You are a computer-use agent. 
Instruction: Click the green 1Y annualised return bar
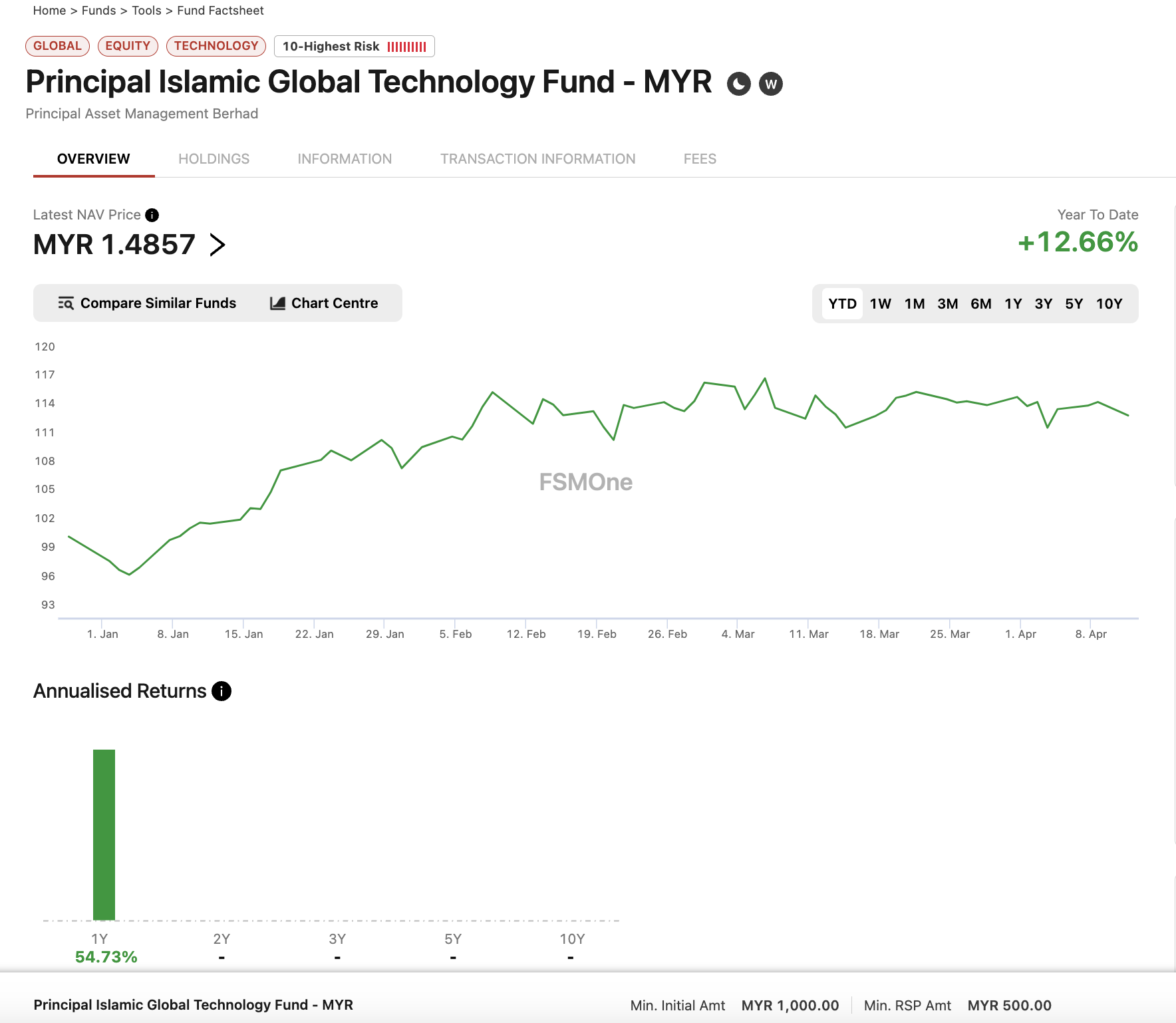pyautogui.click(x=104, y=835)
